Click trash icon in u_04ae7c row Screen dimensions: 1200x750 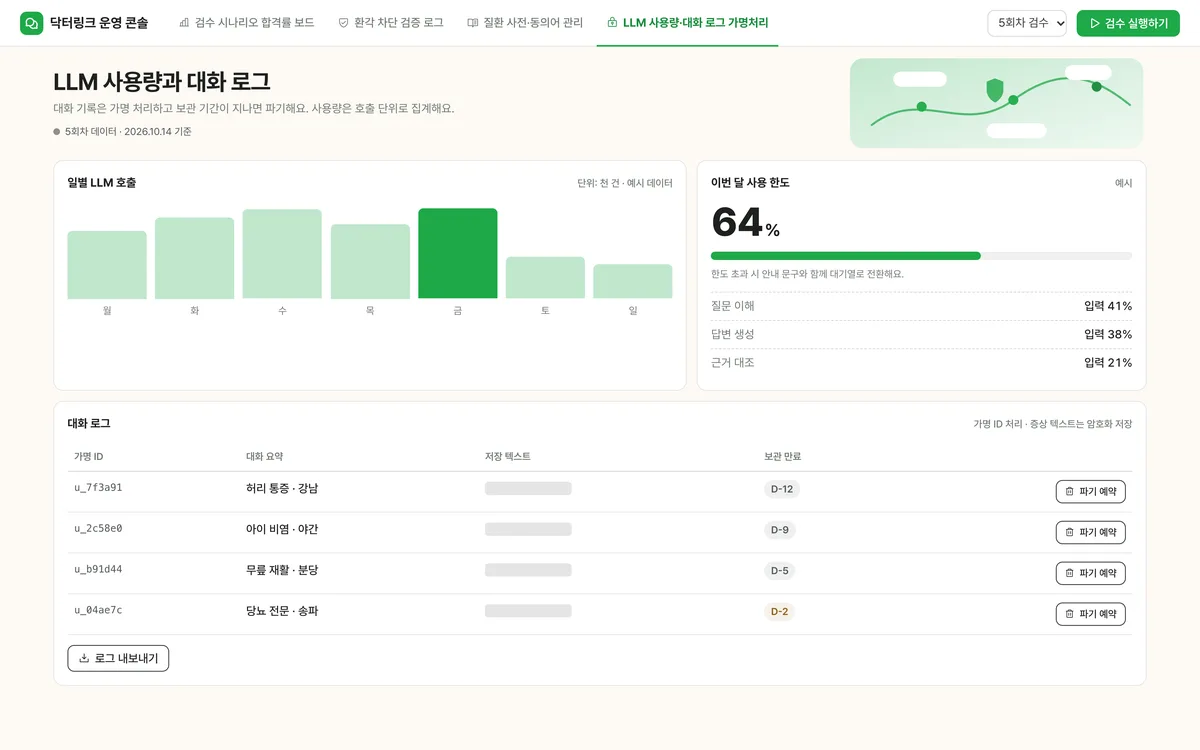1070,614
